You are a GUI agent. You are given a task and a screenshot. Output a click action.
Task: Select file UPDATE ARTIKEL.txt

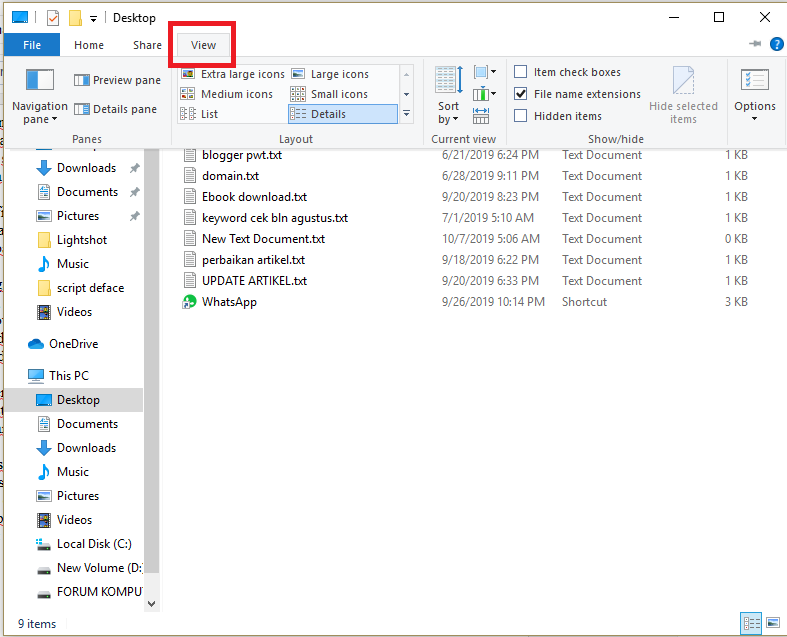(254, 282)
